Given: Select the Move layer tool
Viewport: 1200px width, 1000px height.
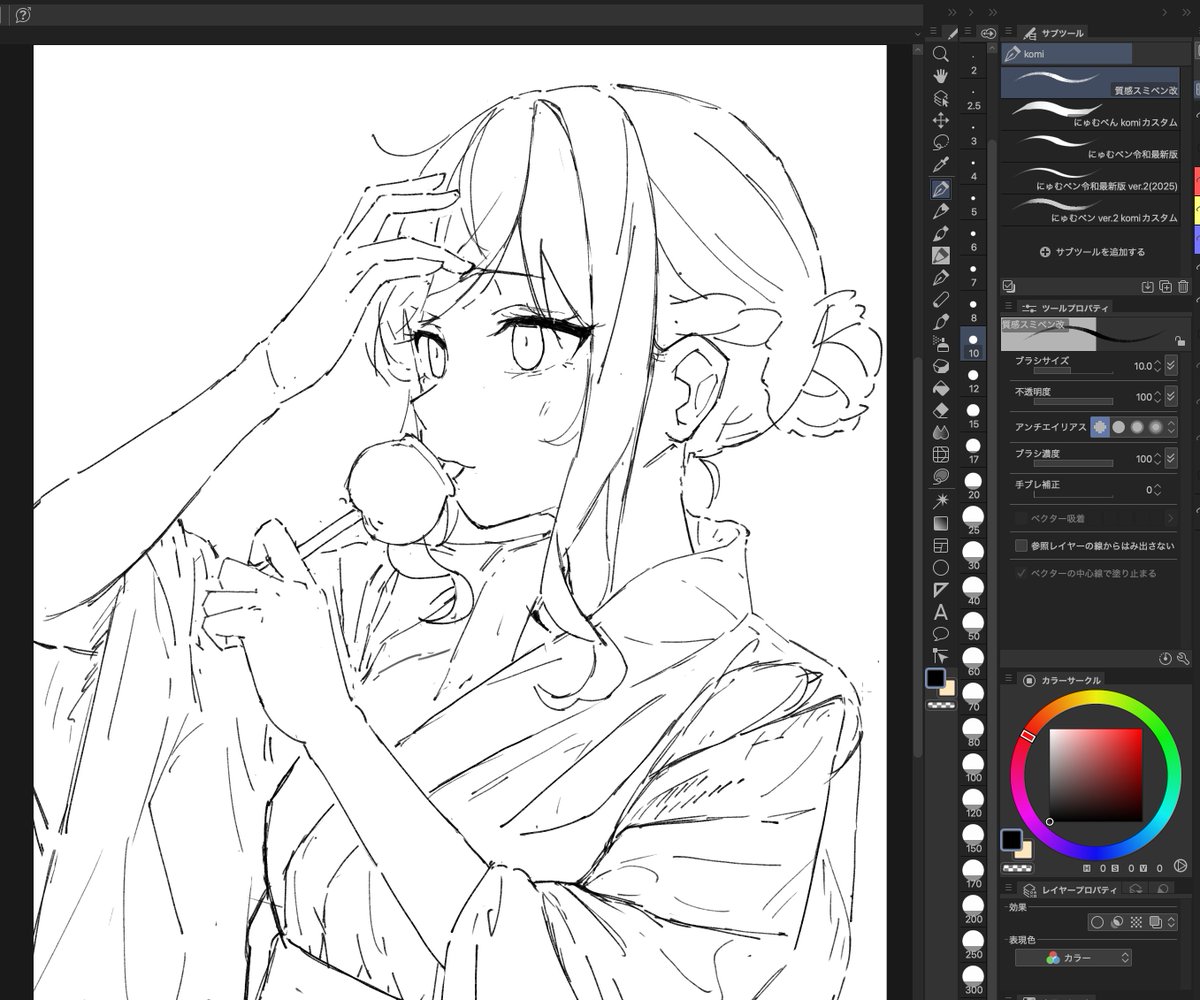Looking at the screenshot, I should tap(940, 120).
